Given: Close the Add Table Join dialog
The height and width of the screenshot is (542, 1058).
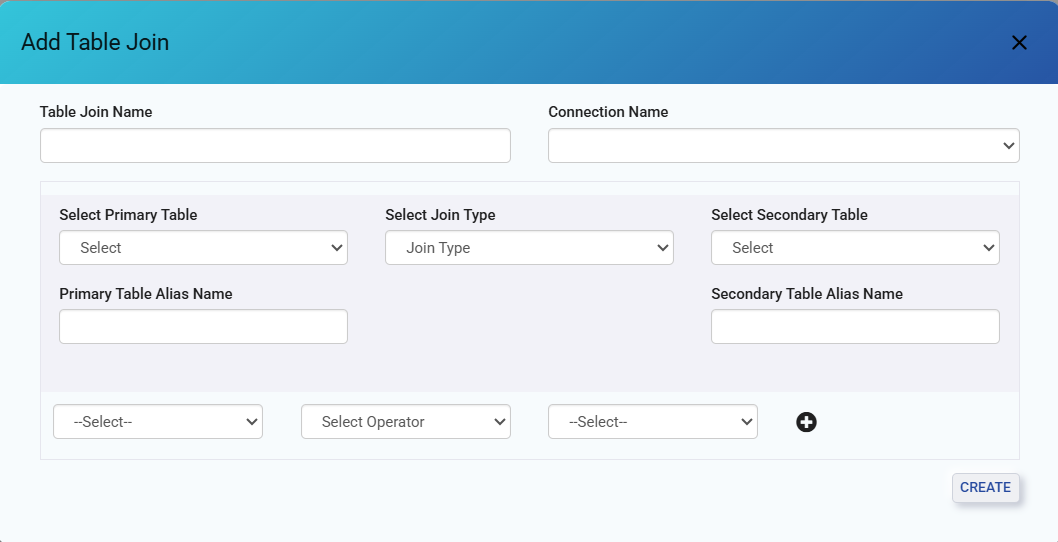Looking at the screenshot, I should (1019, 43).
